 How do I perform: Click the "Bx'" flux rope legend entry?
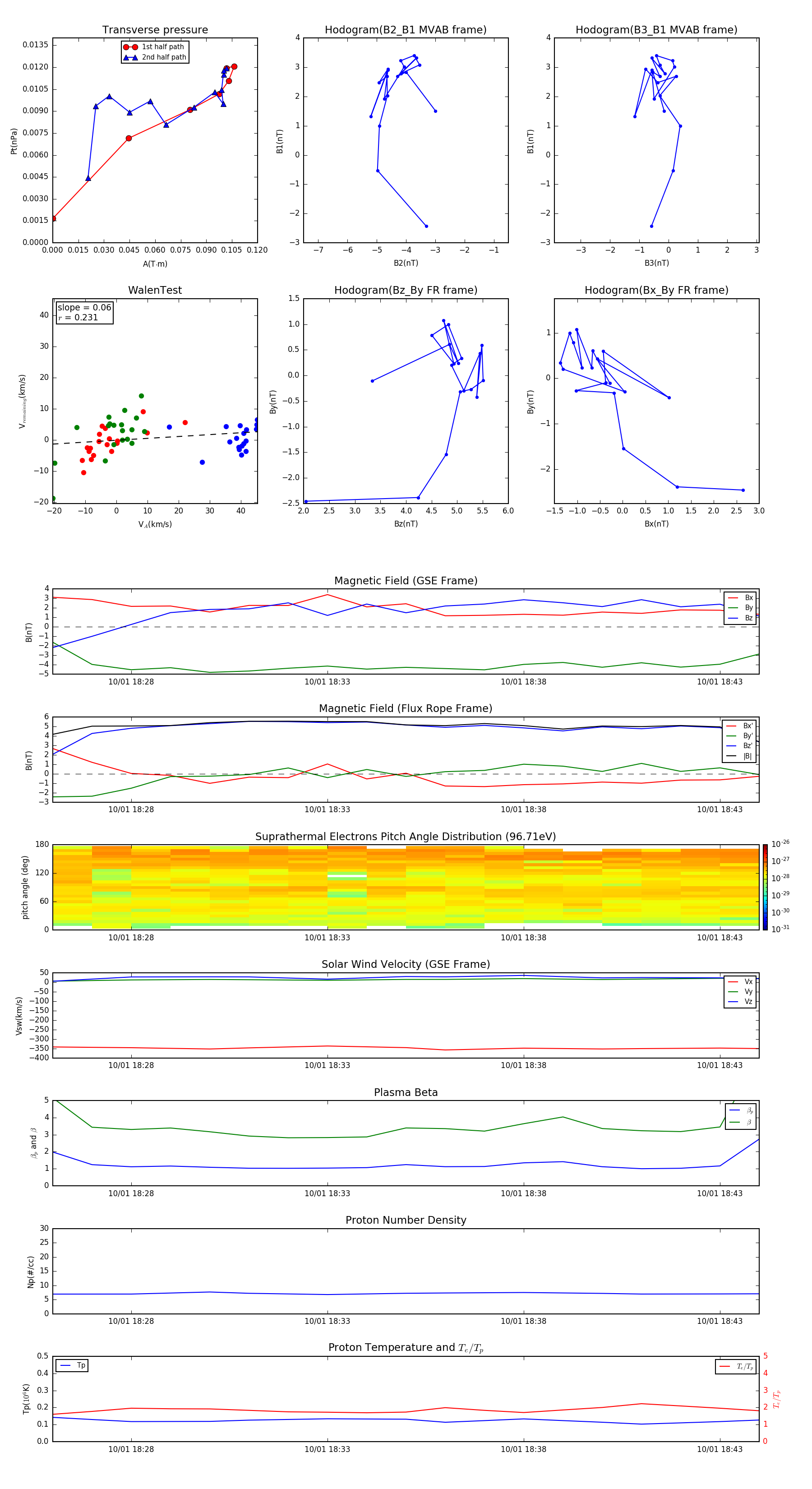click(740, 726)
